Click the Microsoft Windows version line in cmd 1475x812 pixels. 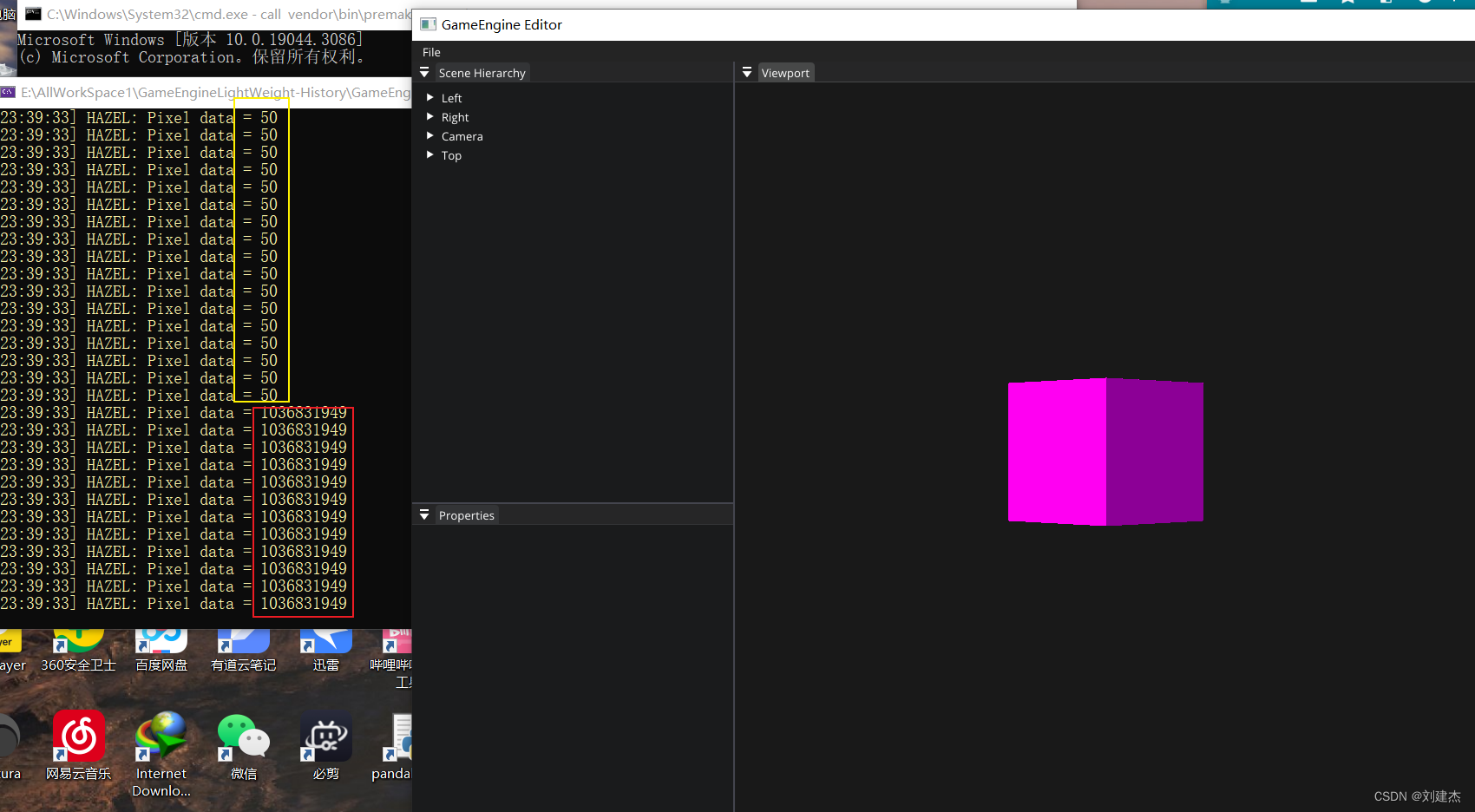coord(190,40)
